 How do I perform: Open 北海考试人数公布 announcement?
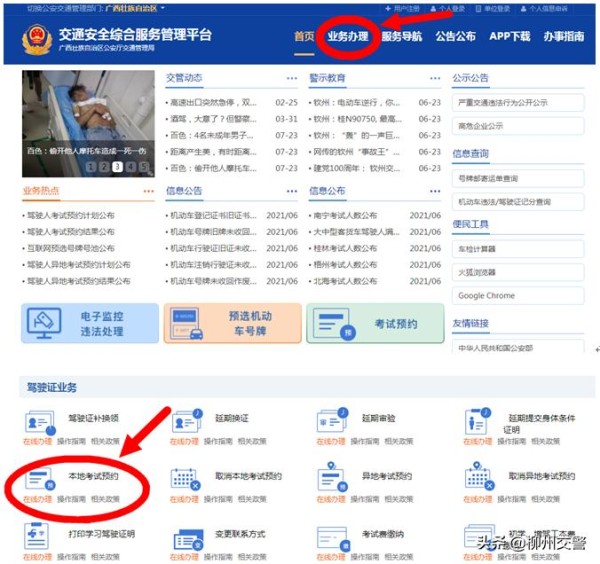pyautogui.click(x=345, y=281)
